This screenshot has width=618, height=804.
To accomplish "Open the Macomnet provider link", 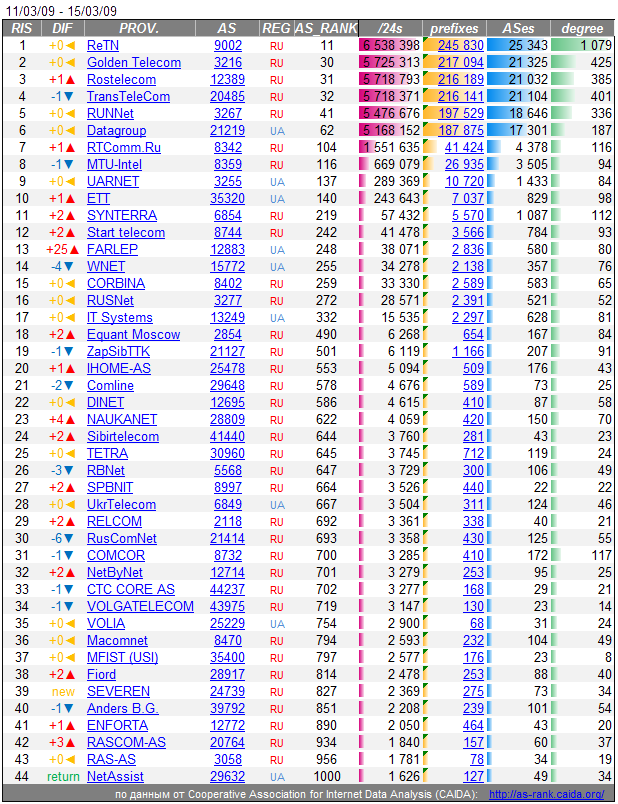I will (117, 640).
